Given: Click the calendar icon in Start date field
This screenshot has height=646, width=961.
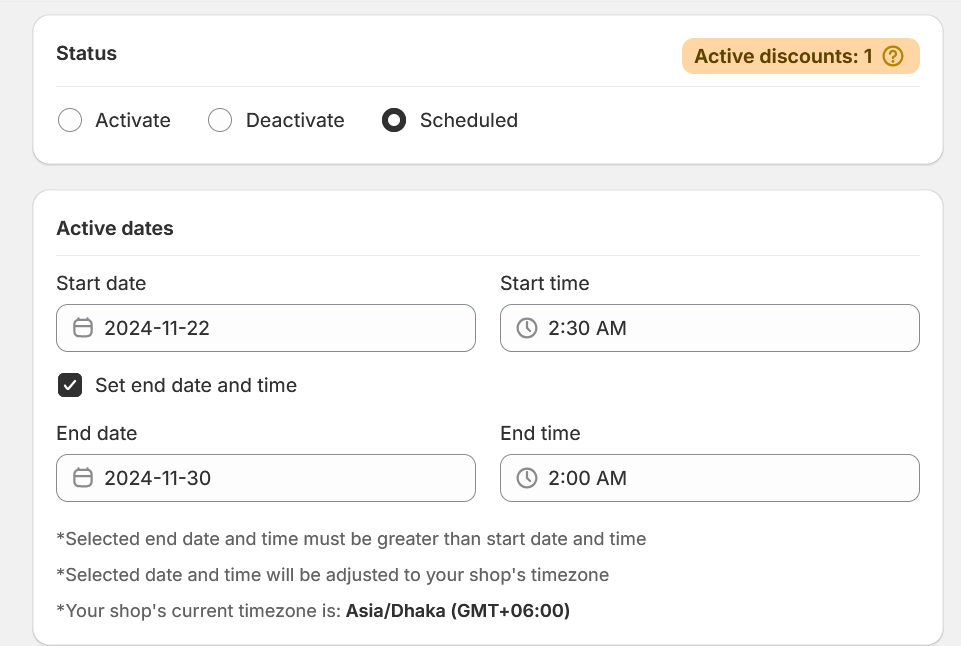Looking at the screenshot, I should [x=83, y=328].
